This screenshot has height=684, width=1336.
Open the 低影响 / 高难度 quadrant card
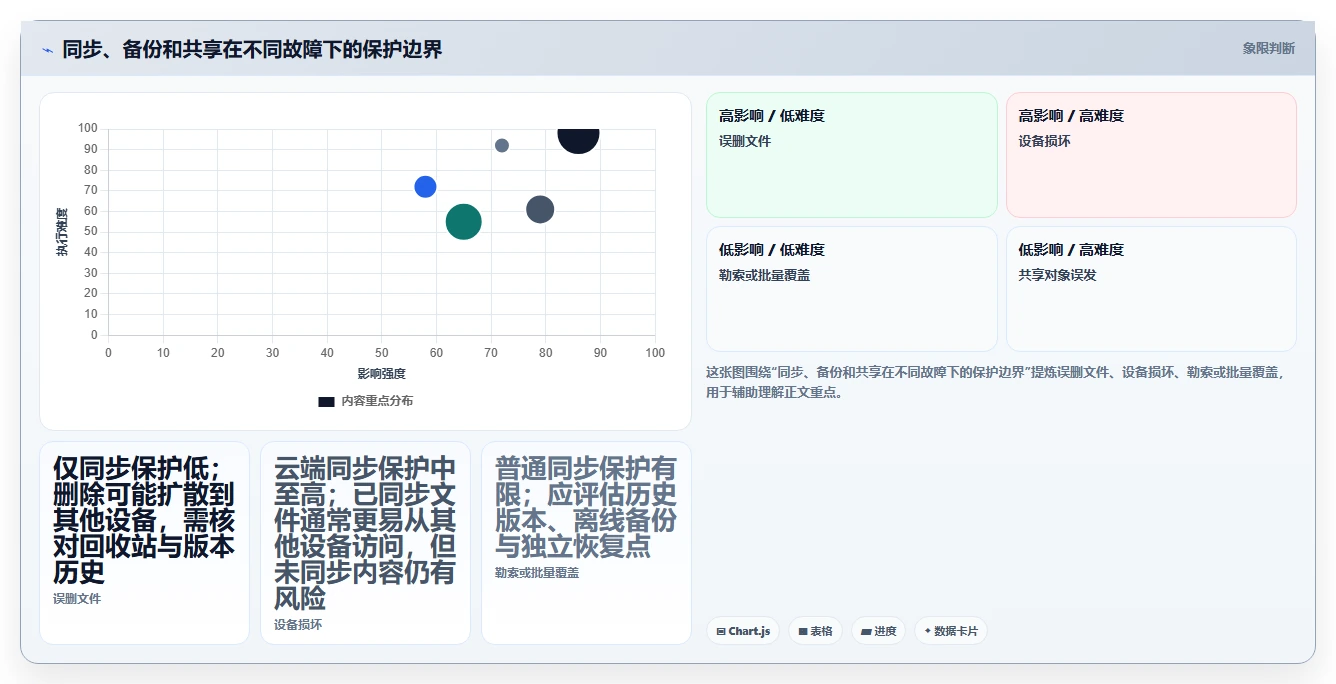tap(1151, 289)
